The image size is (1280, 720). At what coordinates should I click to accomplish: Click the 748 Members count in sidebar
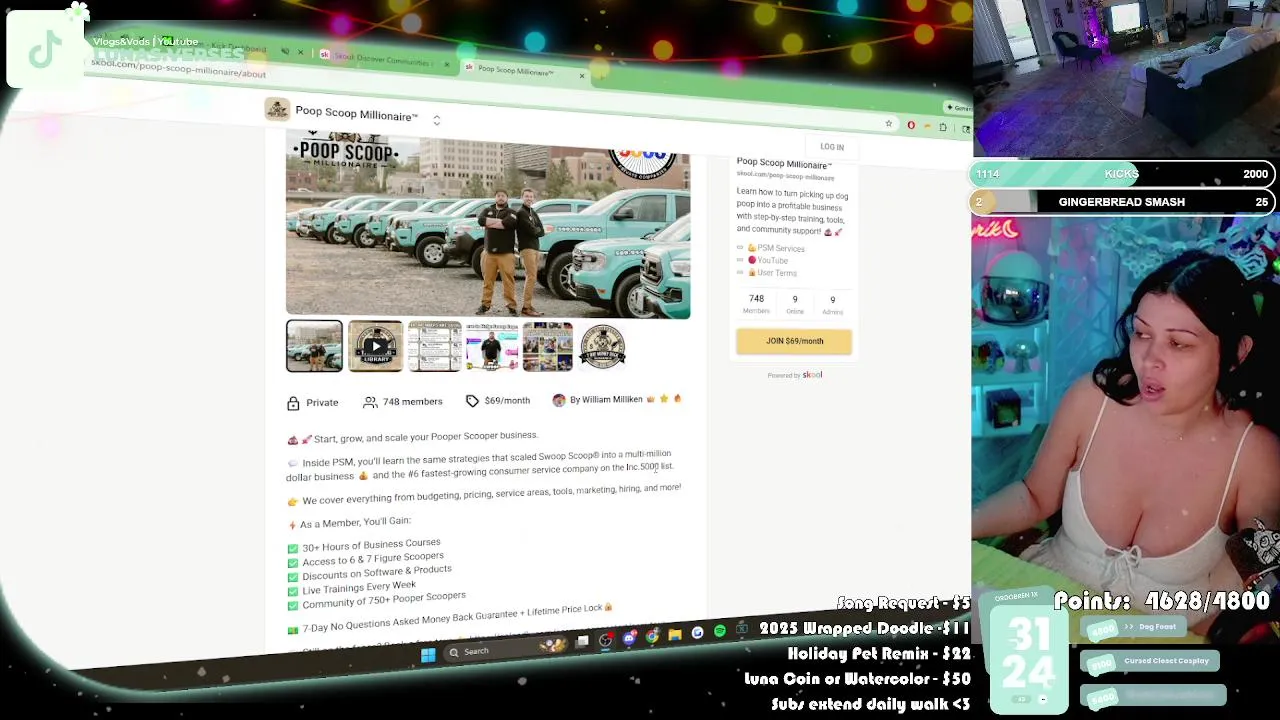756,304
